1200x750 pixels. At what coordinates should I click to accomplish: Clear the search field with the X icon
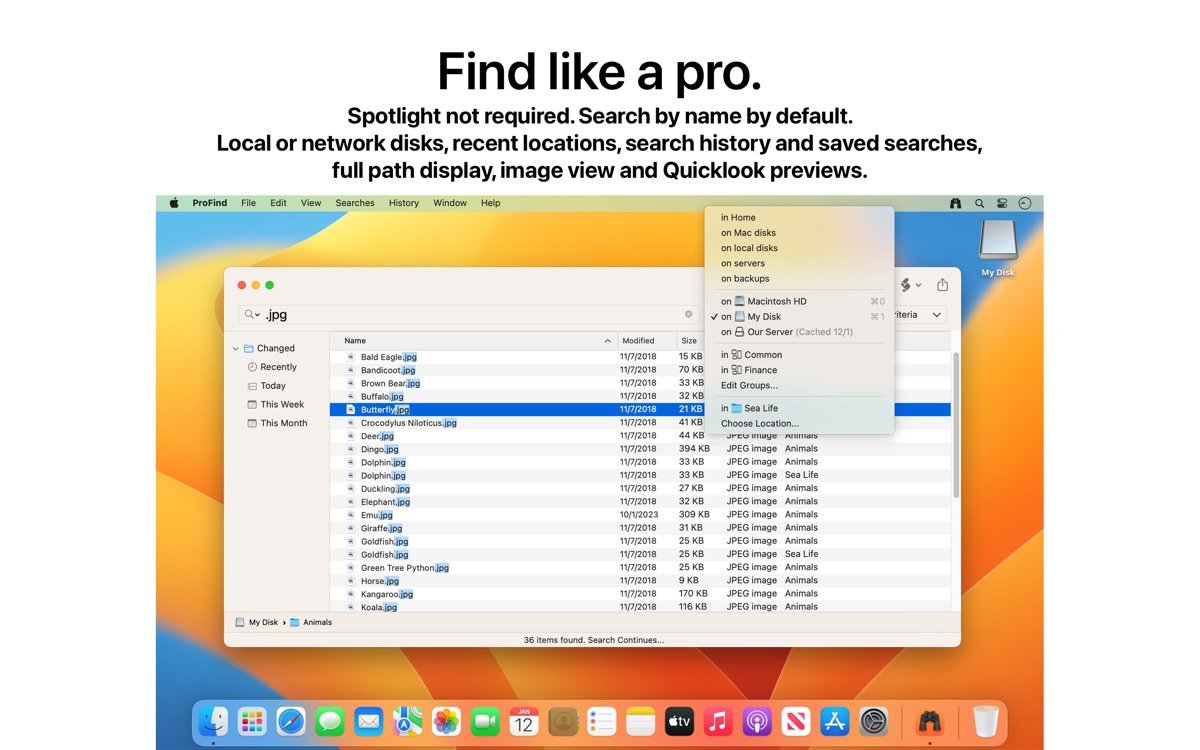point(689,314)
